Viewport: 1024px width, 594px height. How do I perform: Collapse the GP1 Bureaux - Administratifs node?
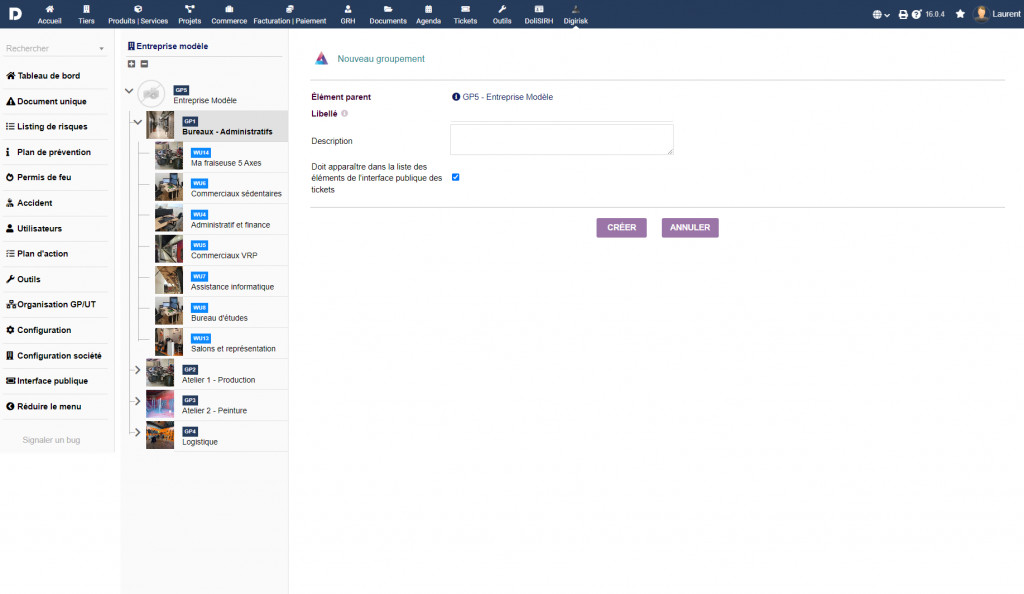tap(138, 122)
